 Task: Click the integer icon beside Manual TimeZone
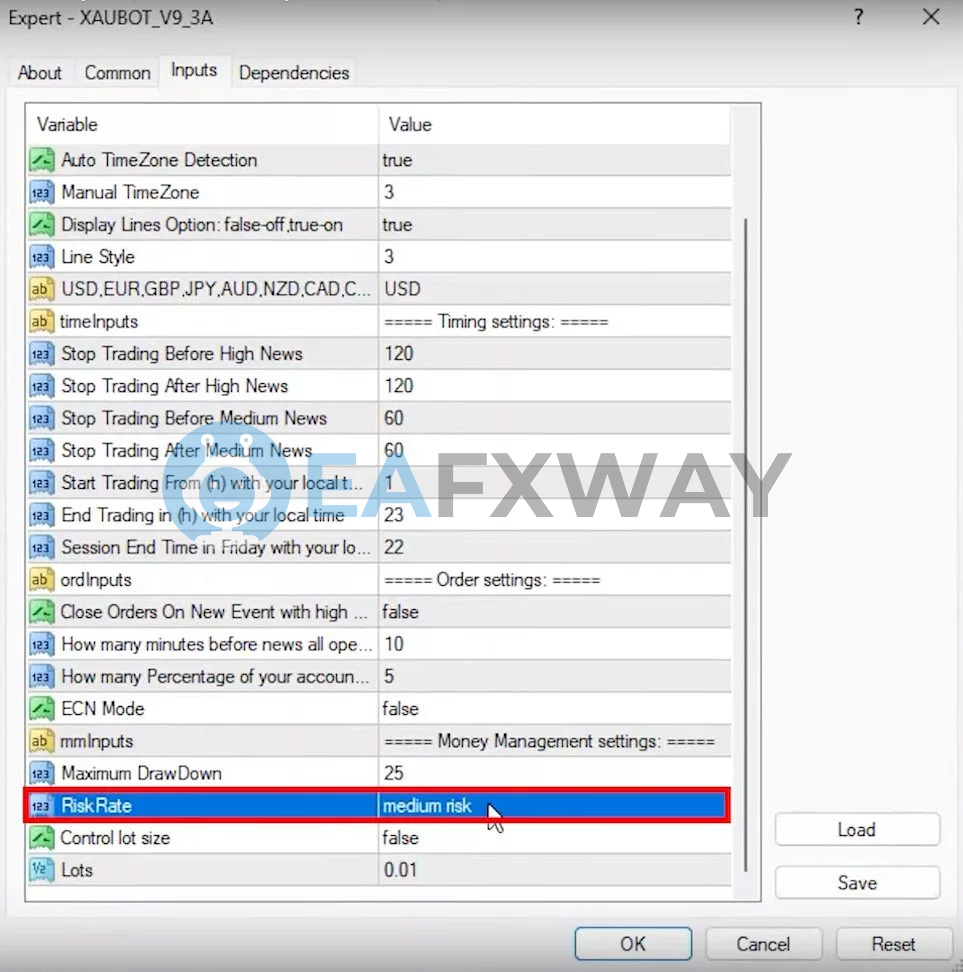(x=42, y=192)
